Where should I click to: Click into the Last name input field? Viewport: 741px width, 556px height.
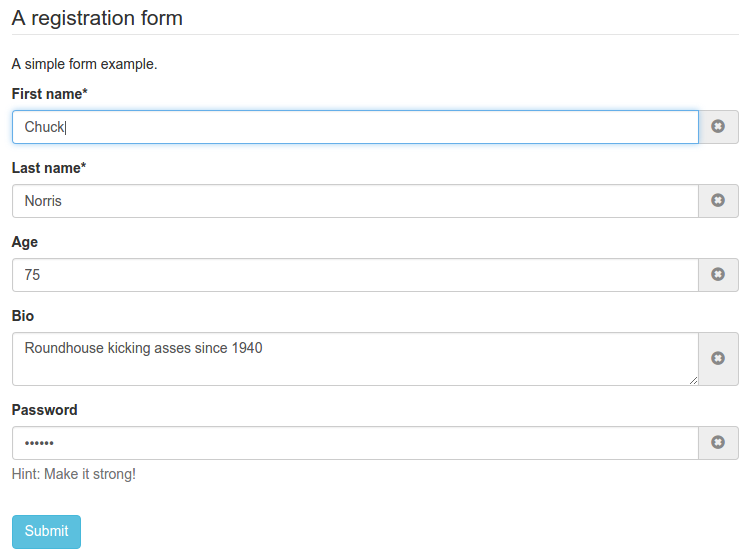point(355,201)
